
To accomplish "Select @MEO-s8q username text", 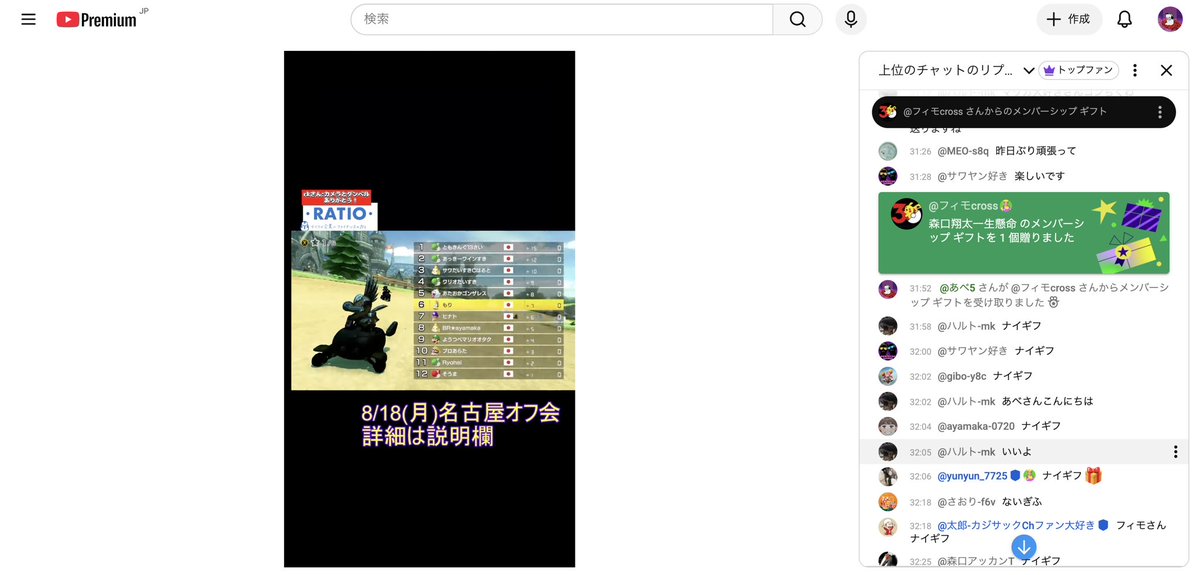I will point(963,151).
